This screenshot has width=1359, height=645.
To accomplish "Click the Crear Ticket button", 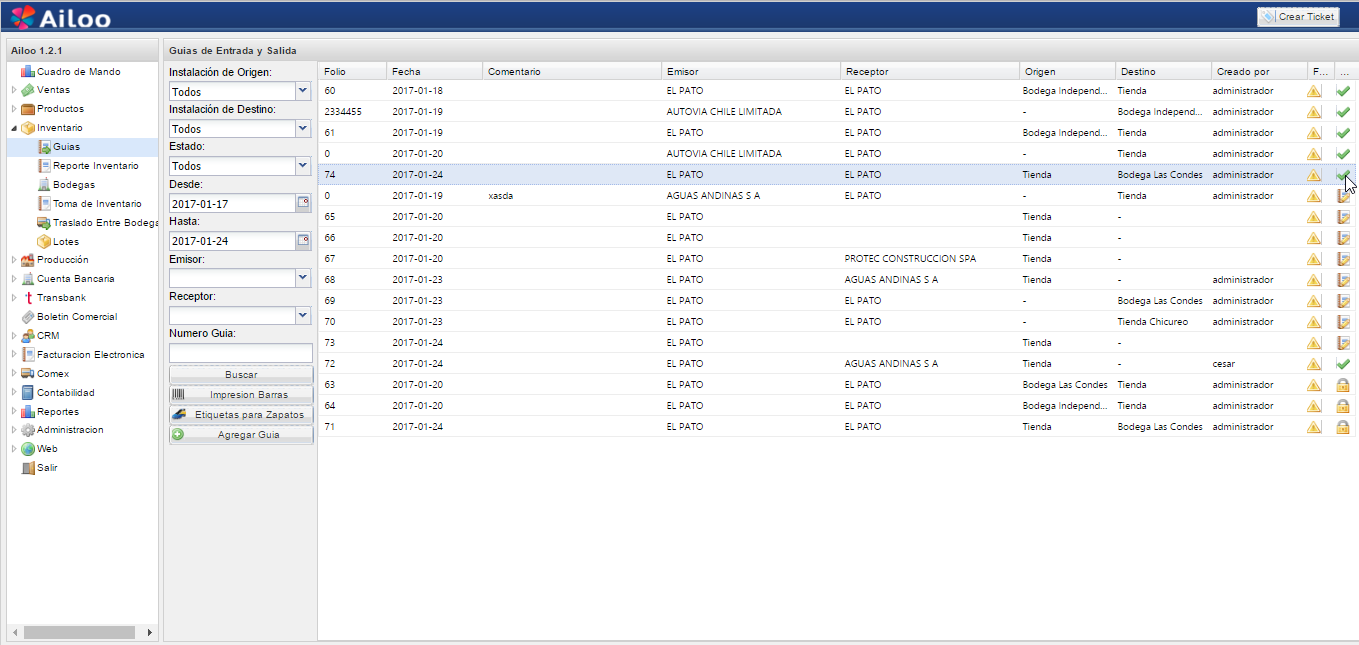I will [x=1298, y=17].
